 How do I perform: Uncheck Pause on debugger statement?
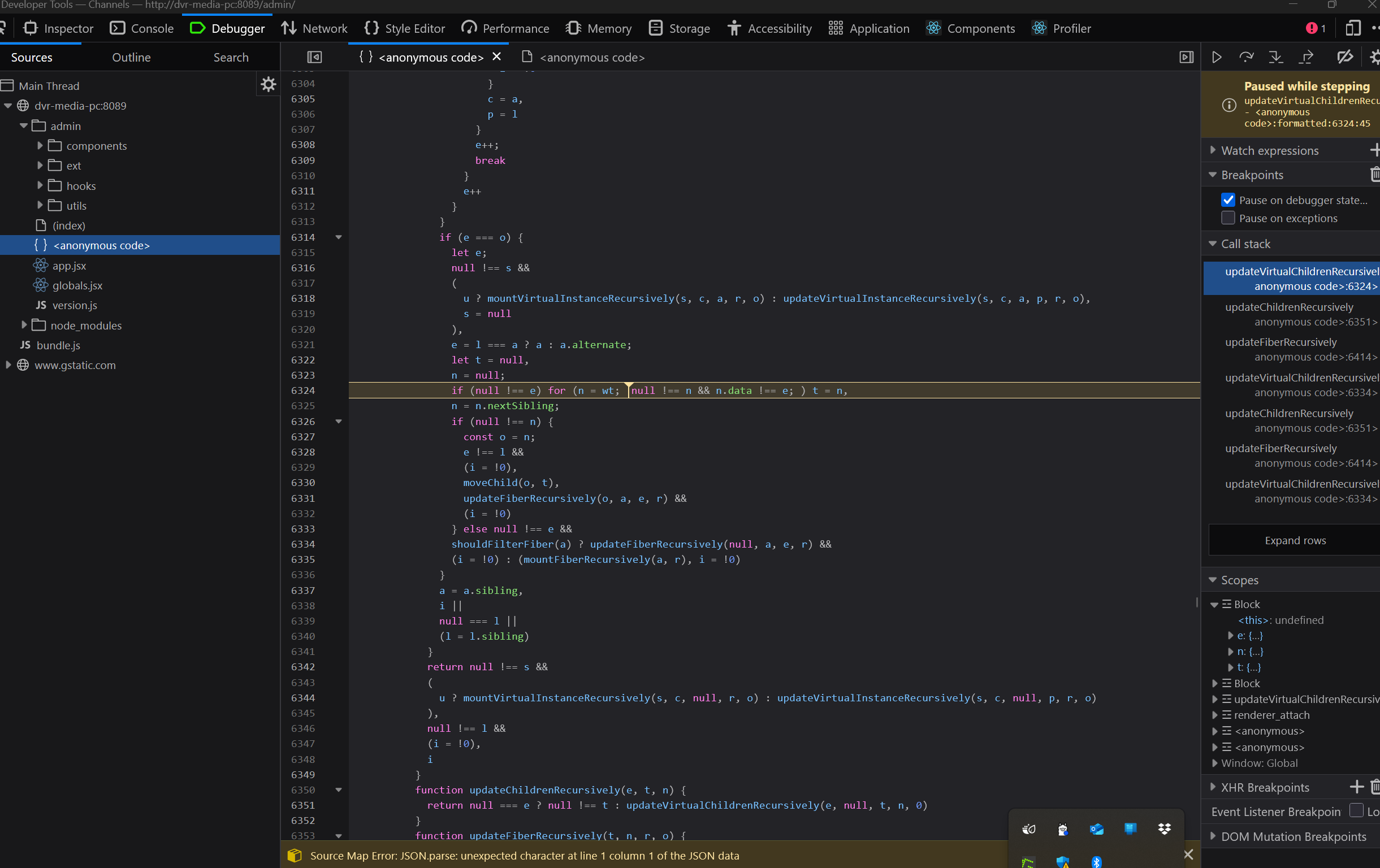pyautogui.click(x=1227, y=200)
